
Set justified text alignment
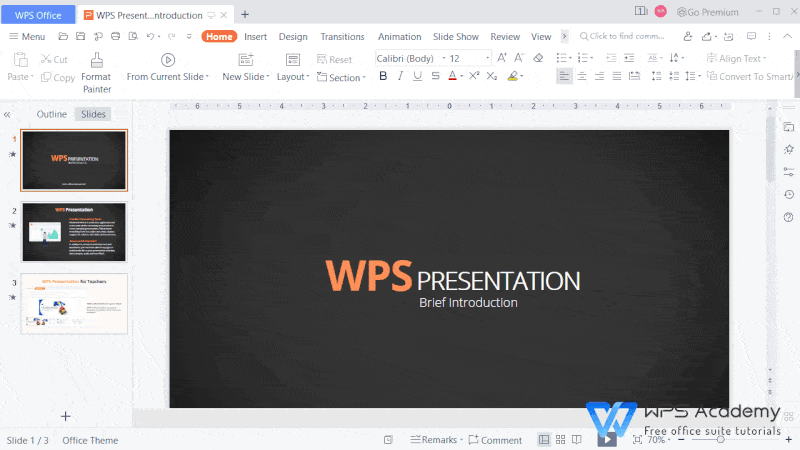[x=617, y=76]
